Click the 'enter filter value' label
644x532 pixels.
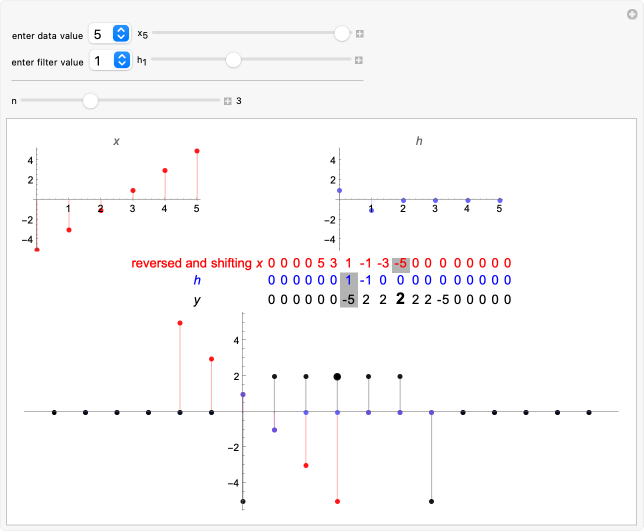pyautogui.click(x=47, y=62)
